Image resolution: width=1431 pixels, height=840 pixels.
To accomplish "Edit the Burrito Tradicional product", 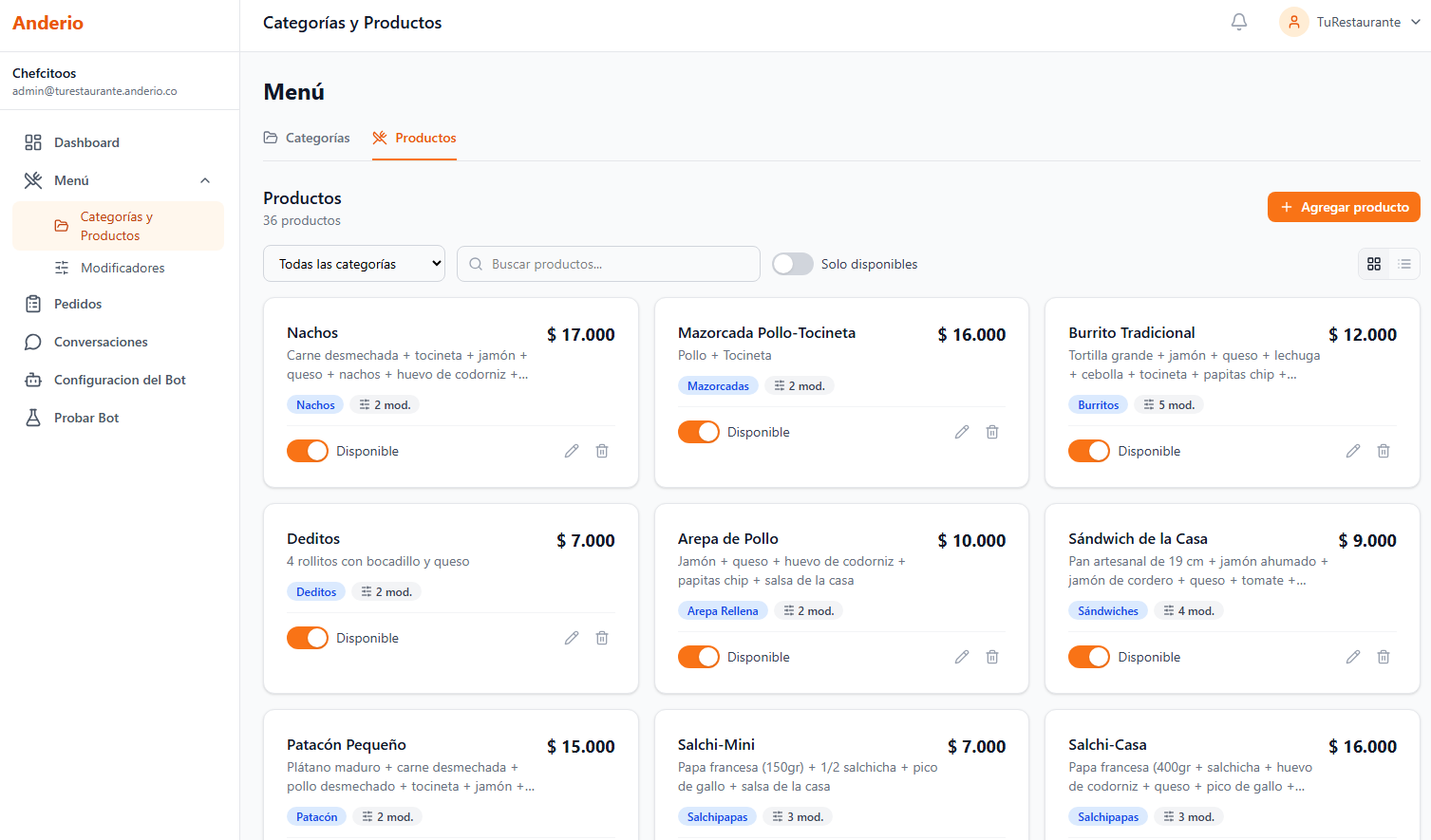I will click(1353, 451).
